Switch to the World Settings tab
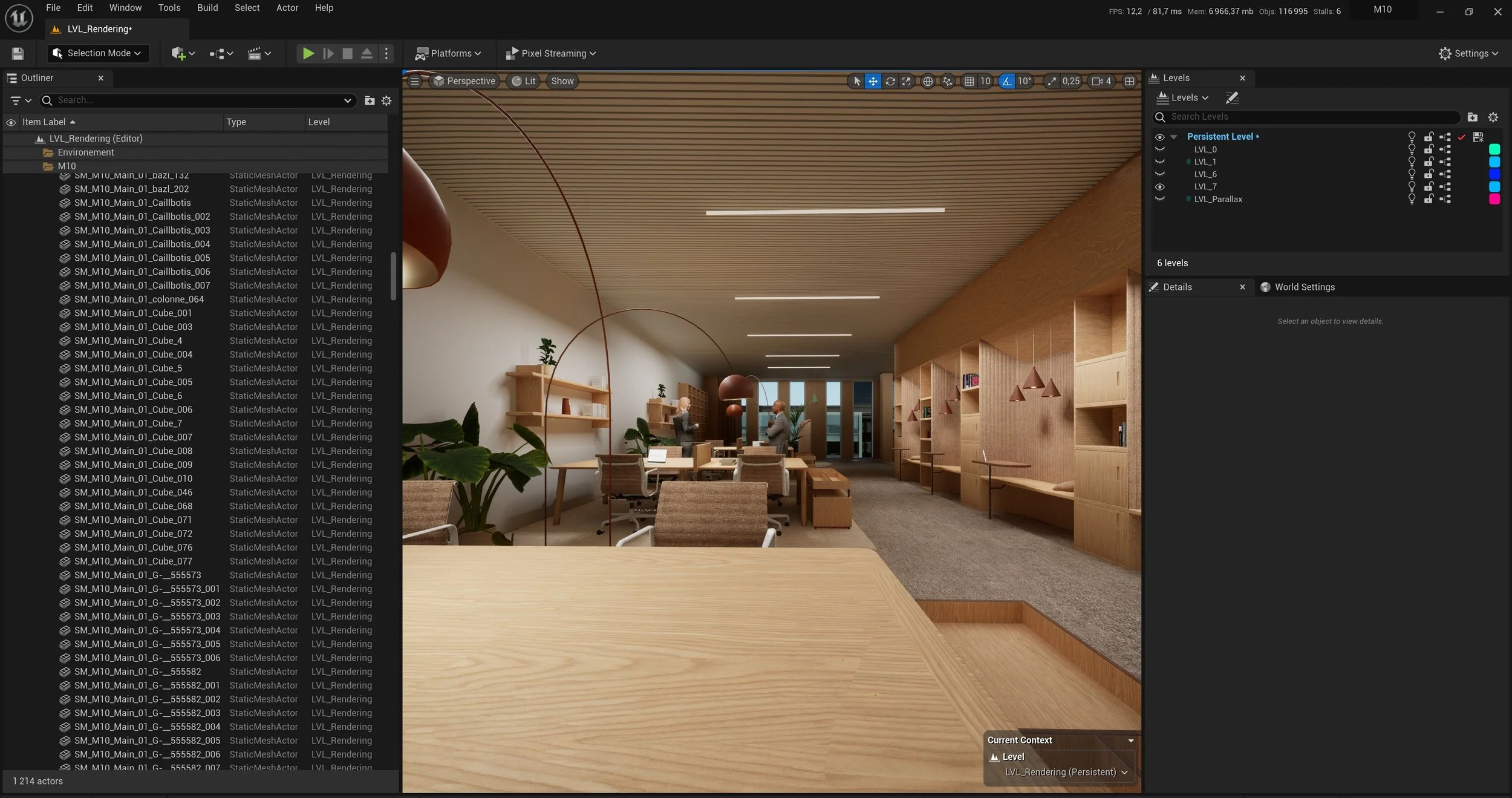The width and height of the screenshot is (1512, 798). coord(1297,287)
